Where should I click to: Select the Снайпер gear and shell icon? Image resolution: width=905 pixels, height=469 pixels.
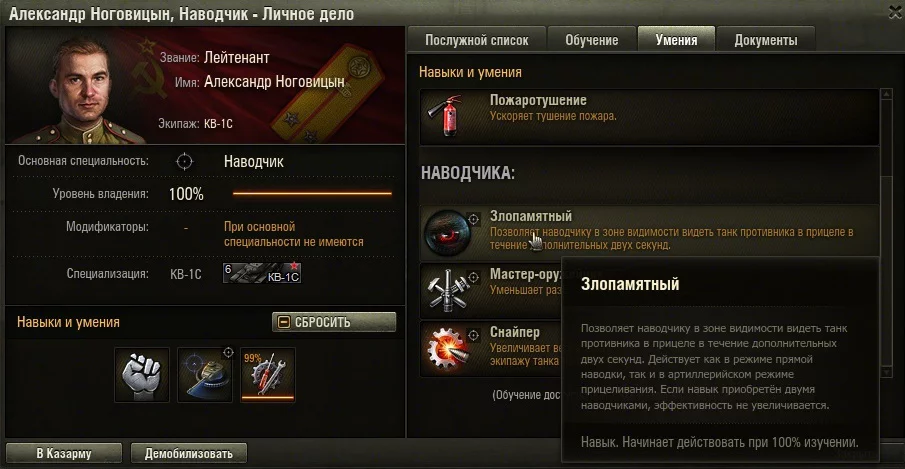point(446,348)
